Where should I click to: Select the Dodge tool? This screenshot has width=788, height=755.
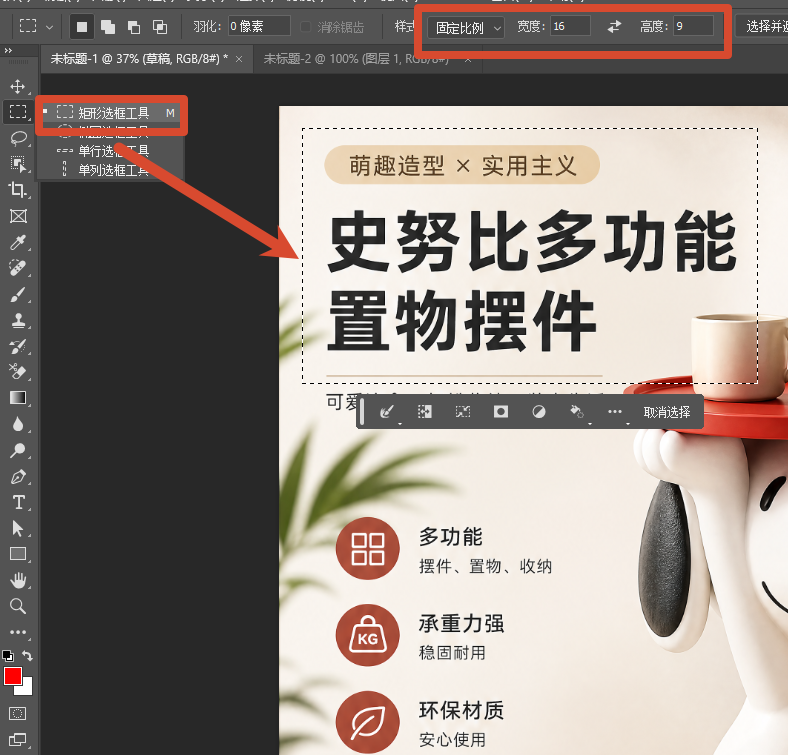coord(18,450)
